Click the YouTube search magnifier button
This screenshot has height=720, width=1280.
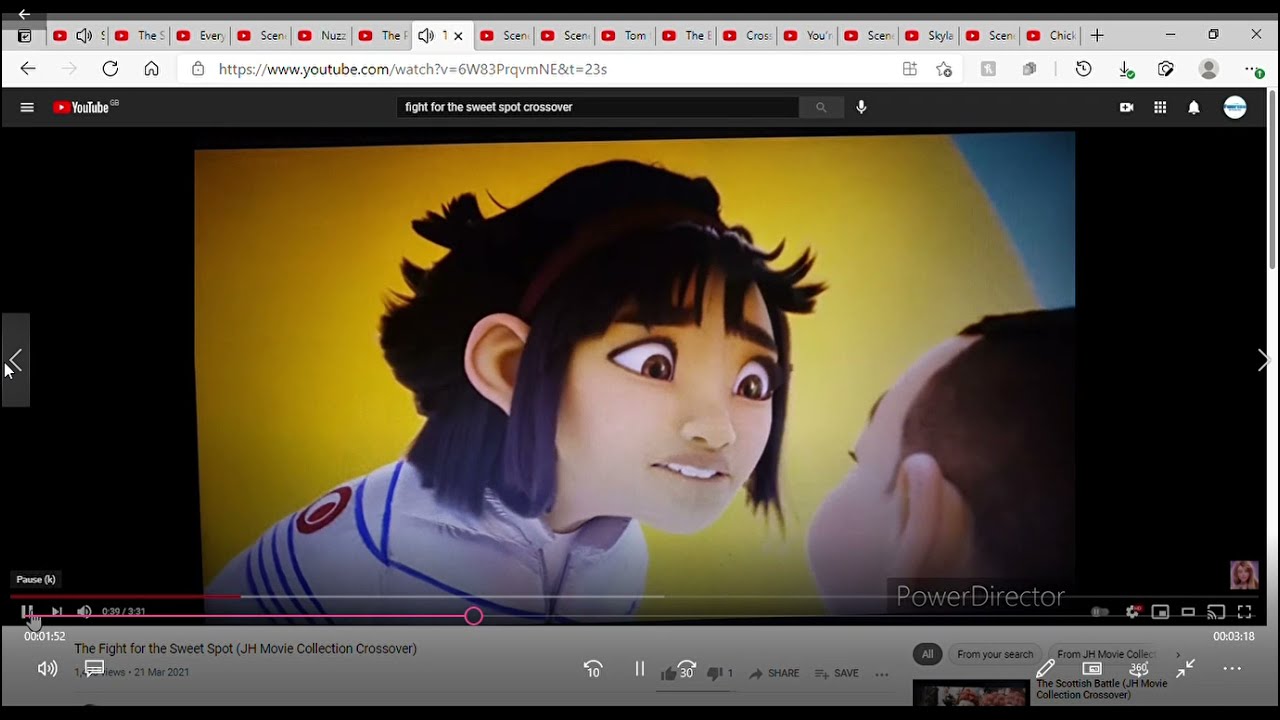pos(821,107)
